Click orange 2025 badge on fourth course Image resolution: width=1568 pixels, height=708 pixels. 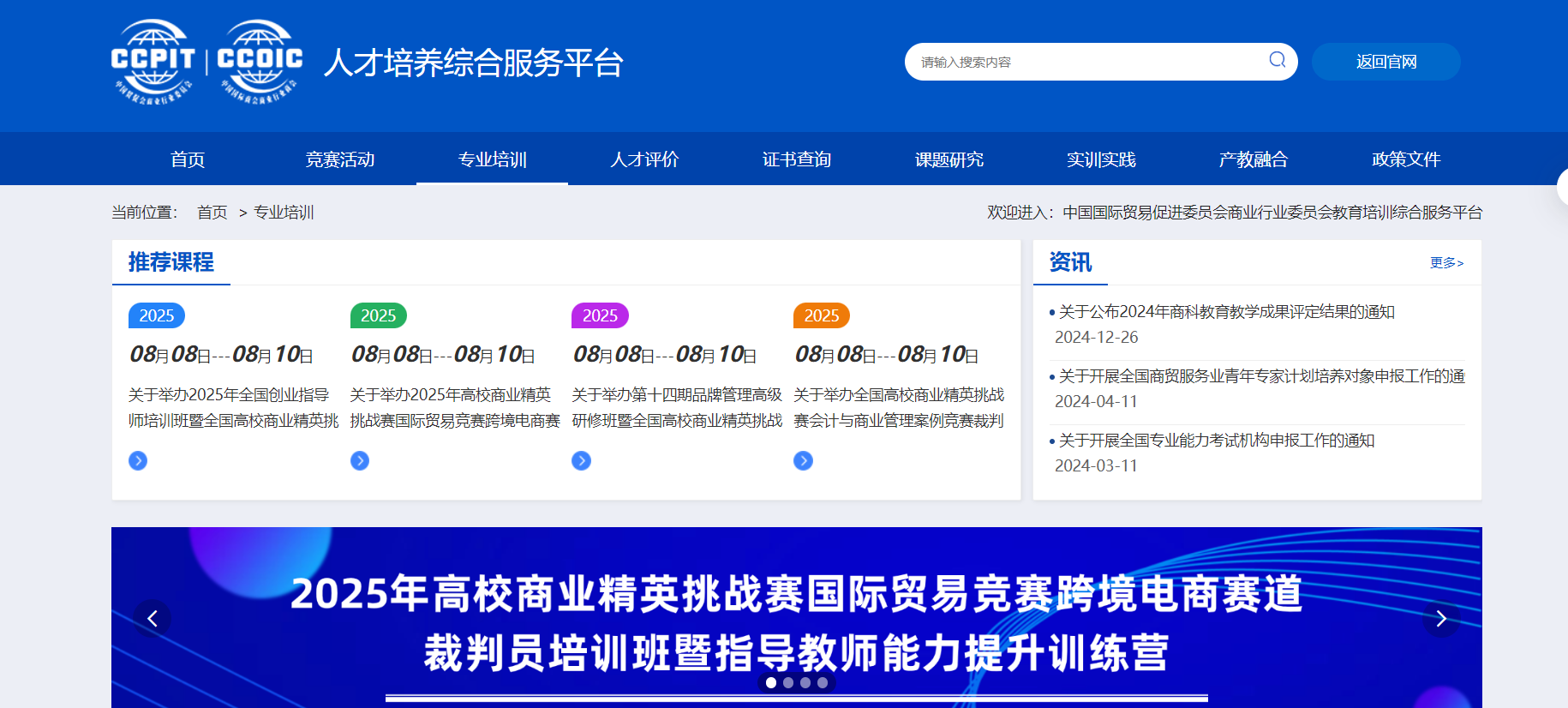point(822,315)
